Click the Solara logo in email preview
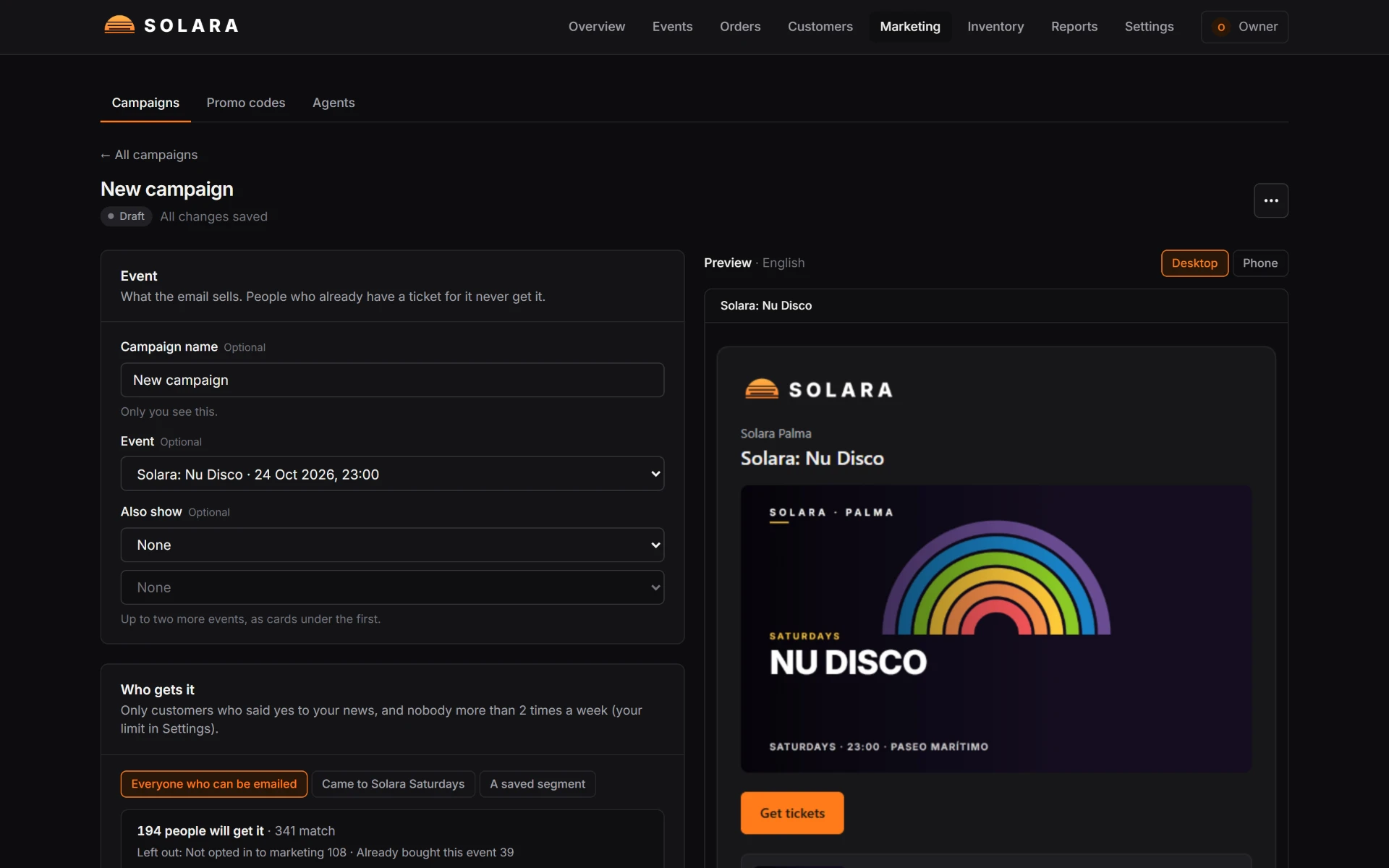 coord(818,389)
